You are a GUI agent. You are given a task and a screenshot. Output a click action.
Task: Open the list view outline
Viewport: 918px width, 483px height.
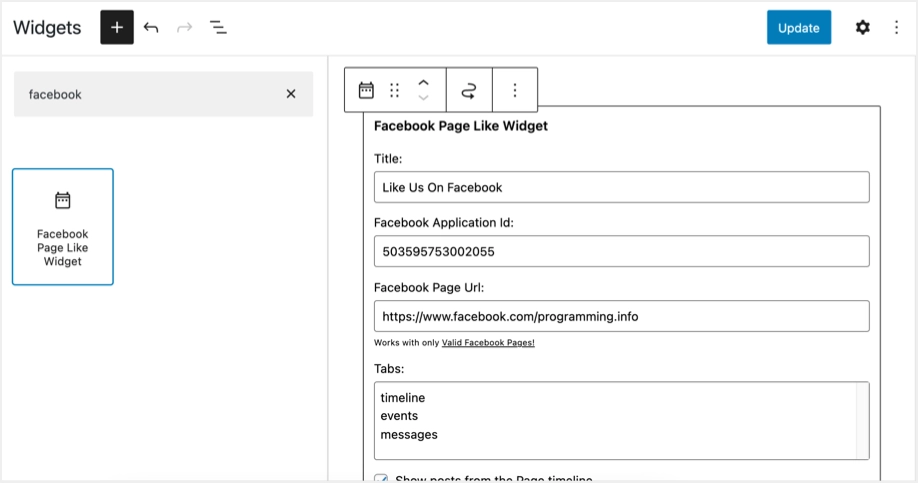[x=218, y=28]
